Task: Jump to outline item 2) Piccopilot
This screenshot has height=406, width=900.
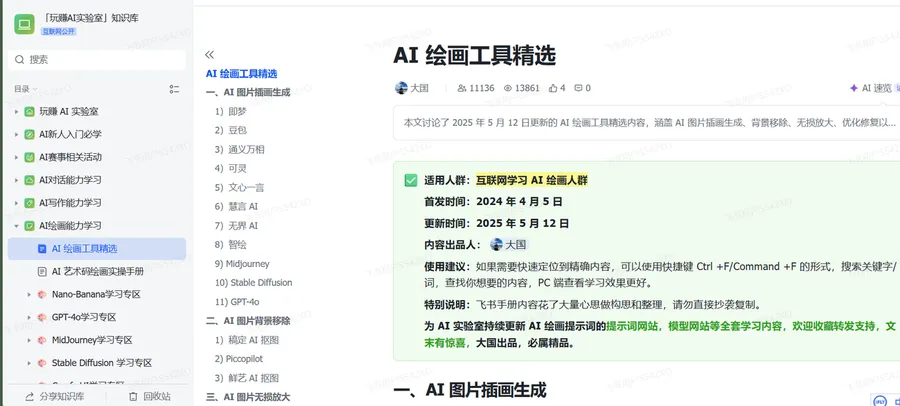Action: point(239,359)
